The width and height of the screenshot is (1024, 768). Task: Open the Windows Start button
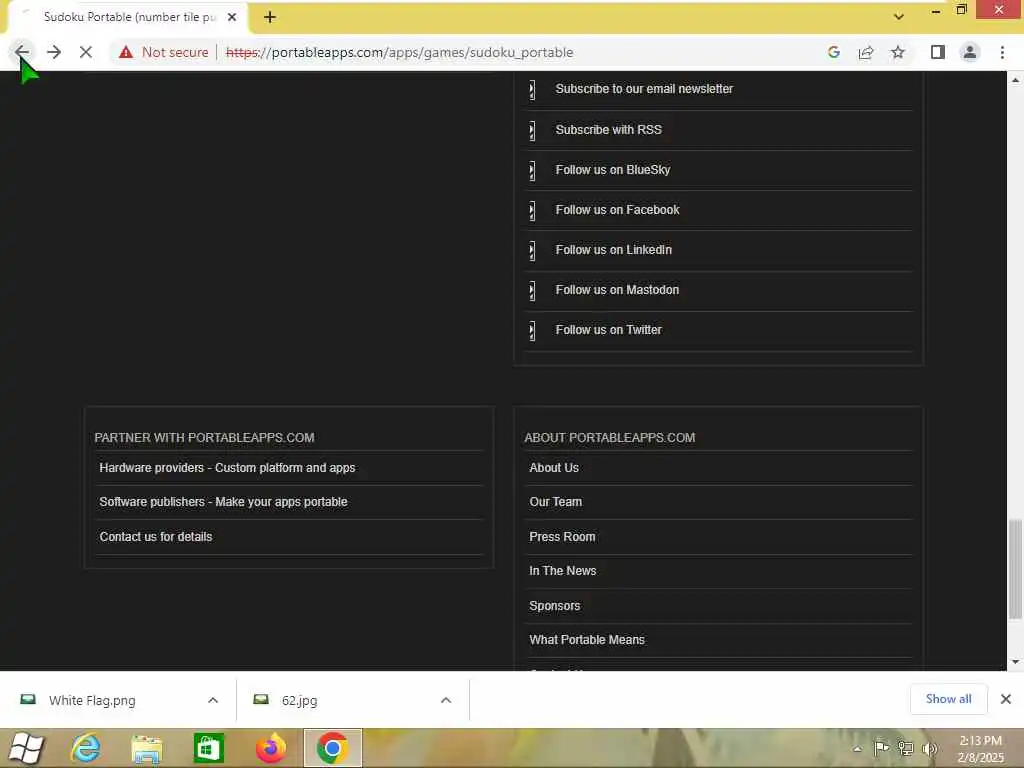coord(27,748)
